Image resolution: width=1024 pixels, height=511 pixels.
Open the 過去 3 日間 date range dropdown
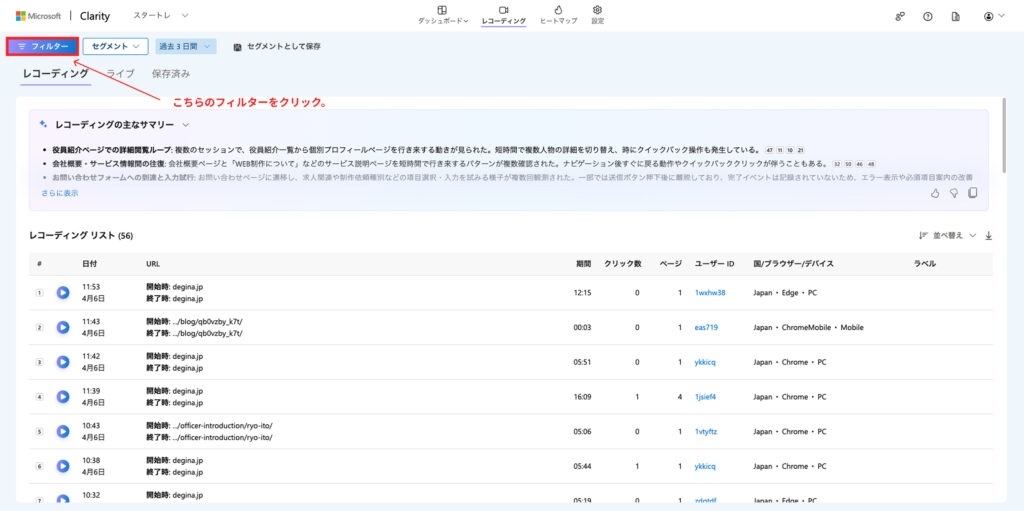click(186, 46)
